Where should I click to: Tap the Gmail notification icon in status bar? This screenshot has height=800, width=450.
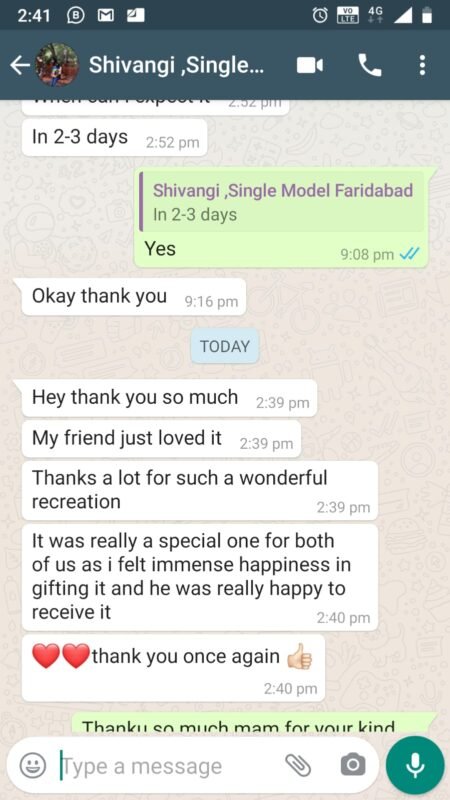click(x=106, y=15)
